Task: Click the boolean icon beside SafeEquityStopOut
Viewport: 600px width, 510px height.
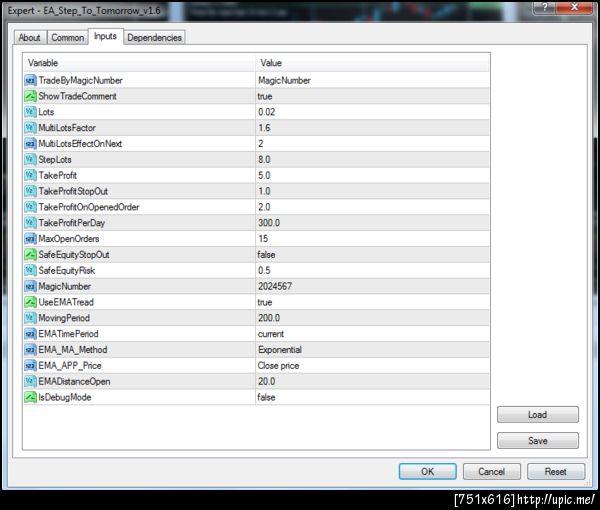Action: 30,254
